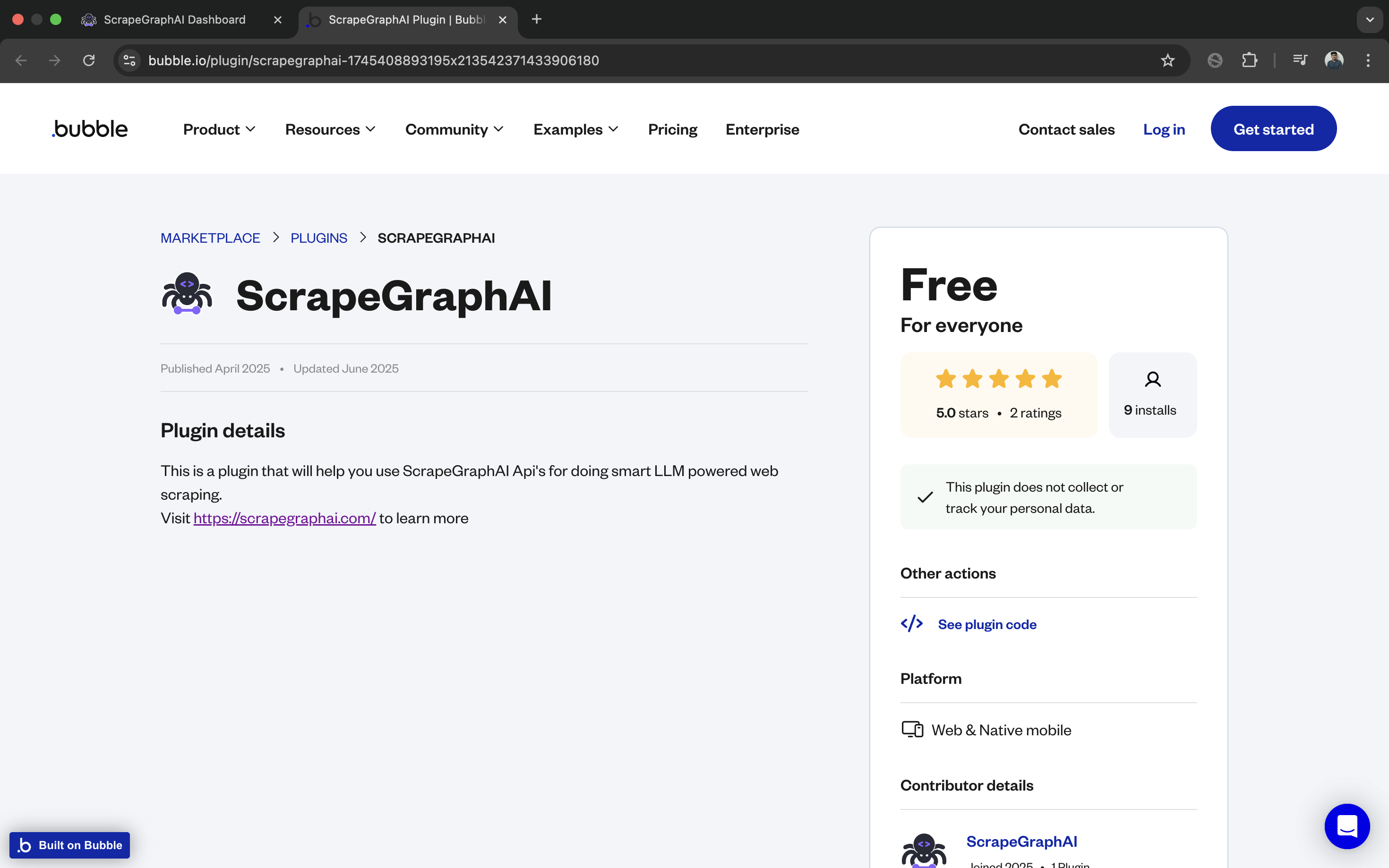The height and width of the screenshot is (868, 1389).
Task: Click the address bar URL
Action: 373,60
